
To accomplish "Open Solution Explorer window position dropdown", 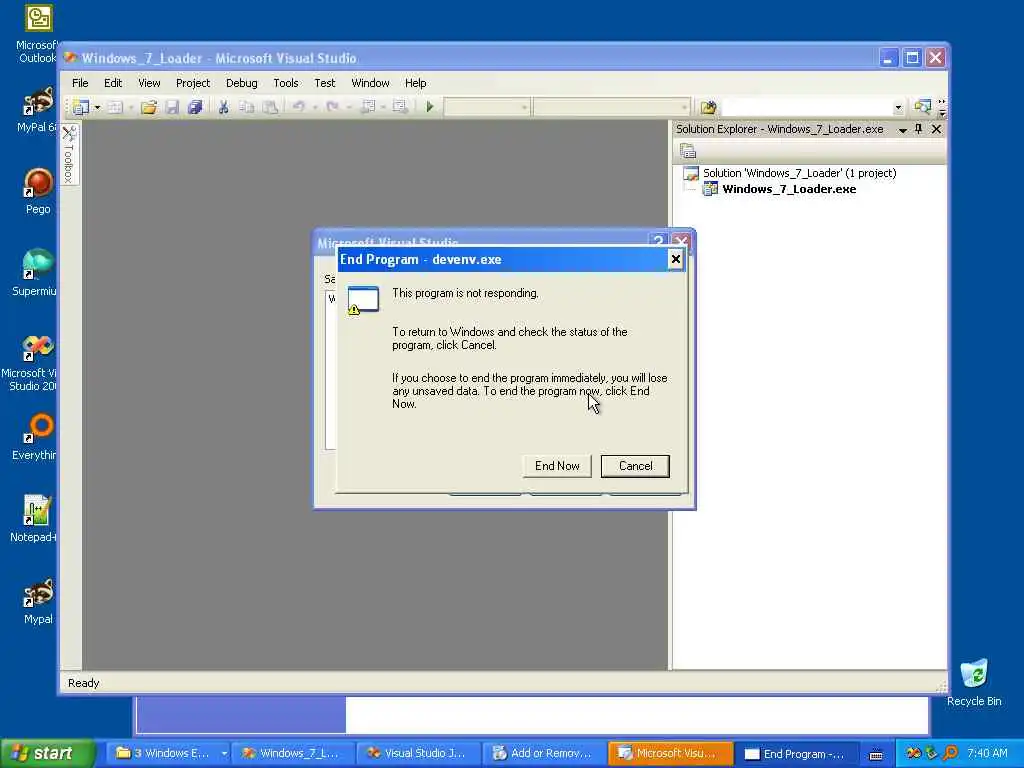I will (x=903, y=130).
